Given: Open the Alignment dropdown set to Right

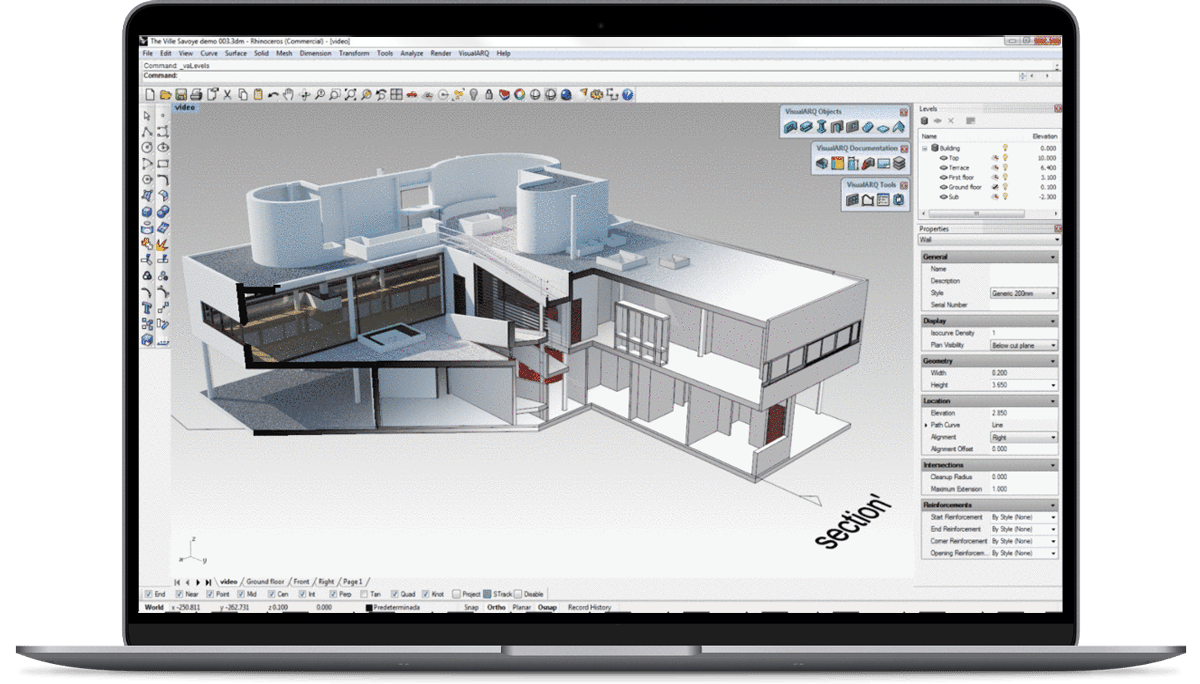Looking at the screenshot, I should coord(1024,437).
